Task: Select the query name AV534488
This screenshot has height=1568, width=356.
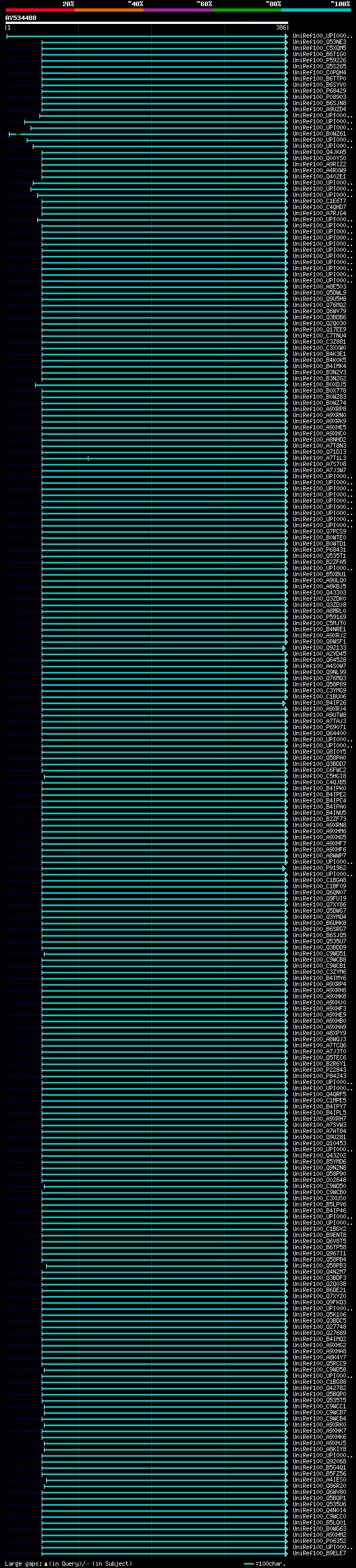Action: 21,18
